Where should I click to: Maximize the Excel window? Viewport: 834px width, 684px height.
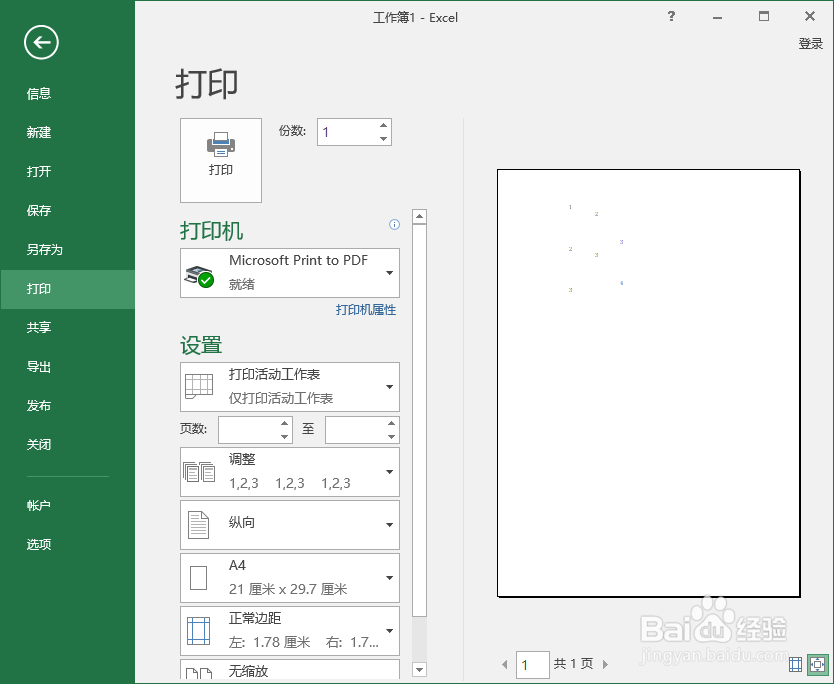pyautogui.click(x=764, y=16)
